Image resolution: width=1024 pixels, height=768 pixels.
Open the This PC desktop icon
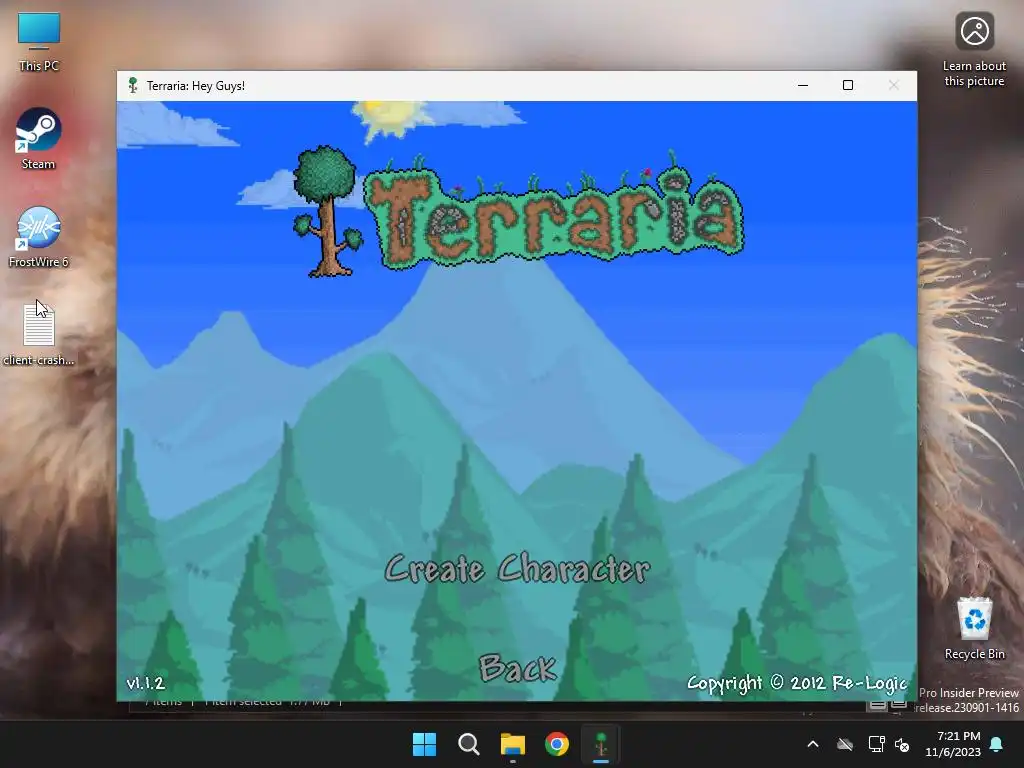pyautogui.click(x=39, y=42)
